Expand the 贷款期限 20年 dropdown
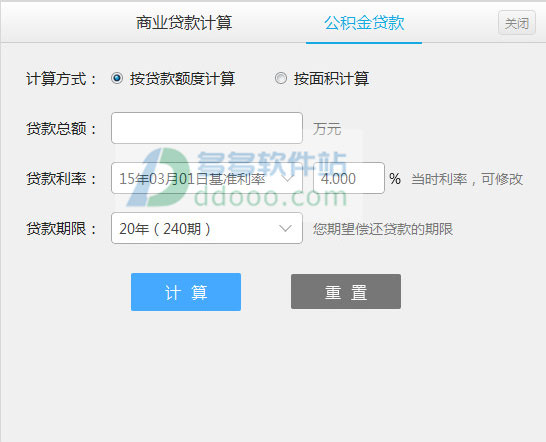This screenshot has height=442, width=546. point(207,228)
